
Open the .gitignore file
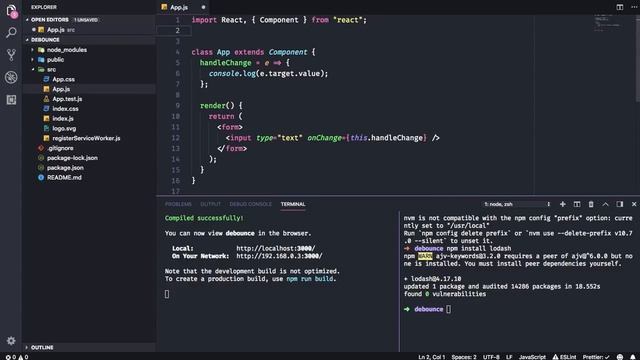point(60,148)
